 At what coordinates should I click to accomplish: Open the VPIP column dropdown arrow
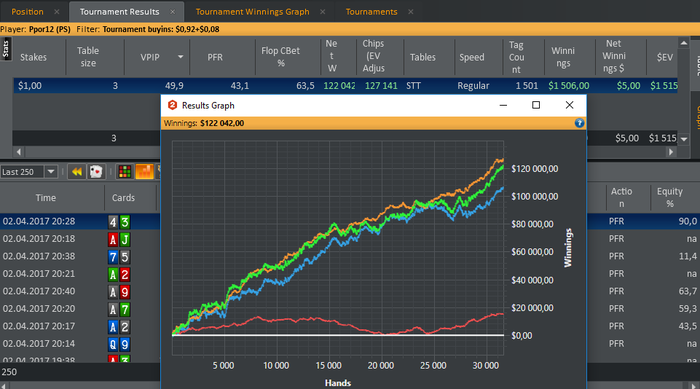pyautogui.click(x=180, y=57)
